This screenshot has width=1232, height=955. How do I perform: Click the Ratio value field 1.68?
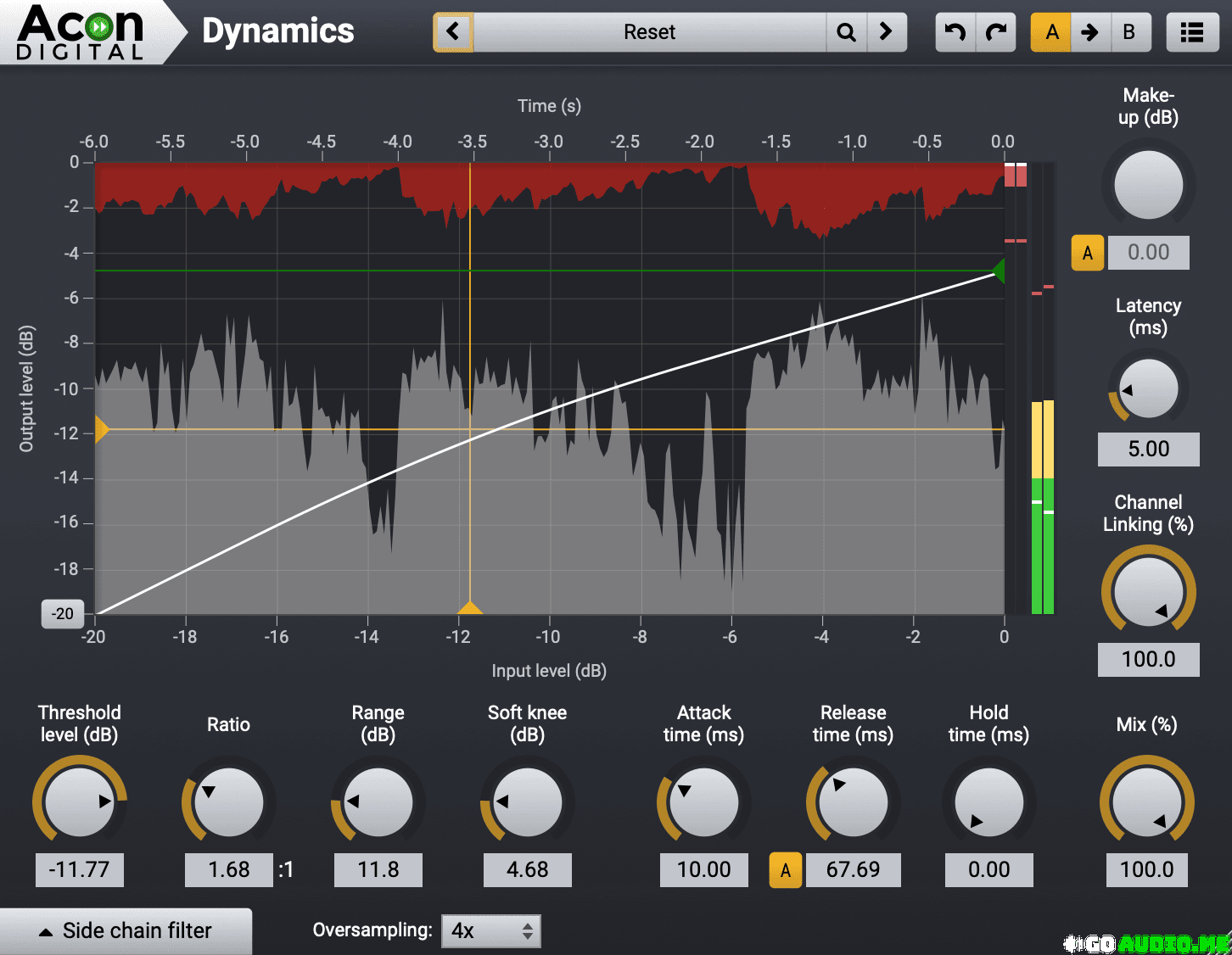click(x=228, y=870)
